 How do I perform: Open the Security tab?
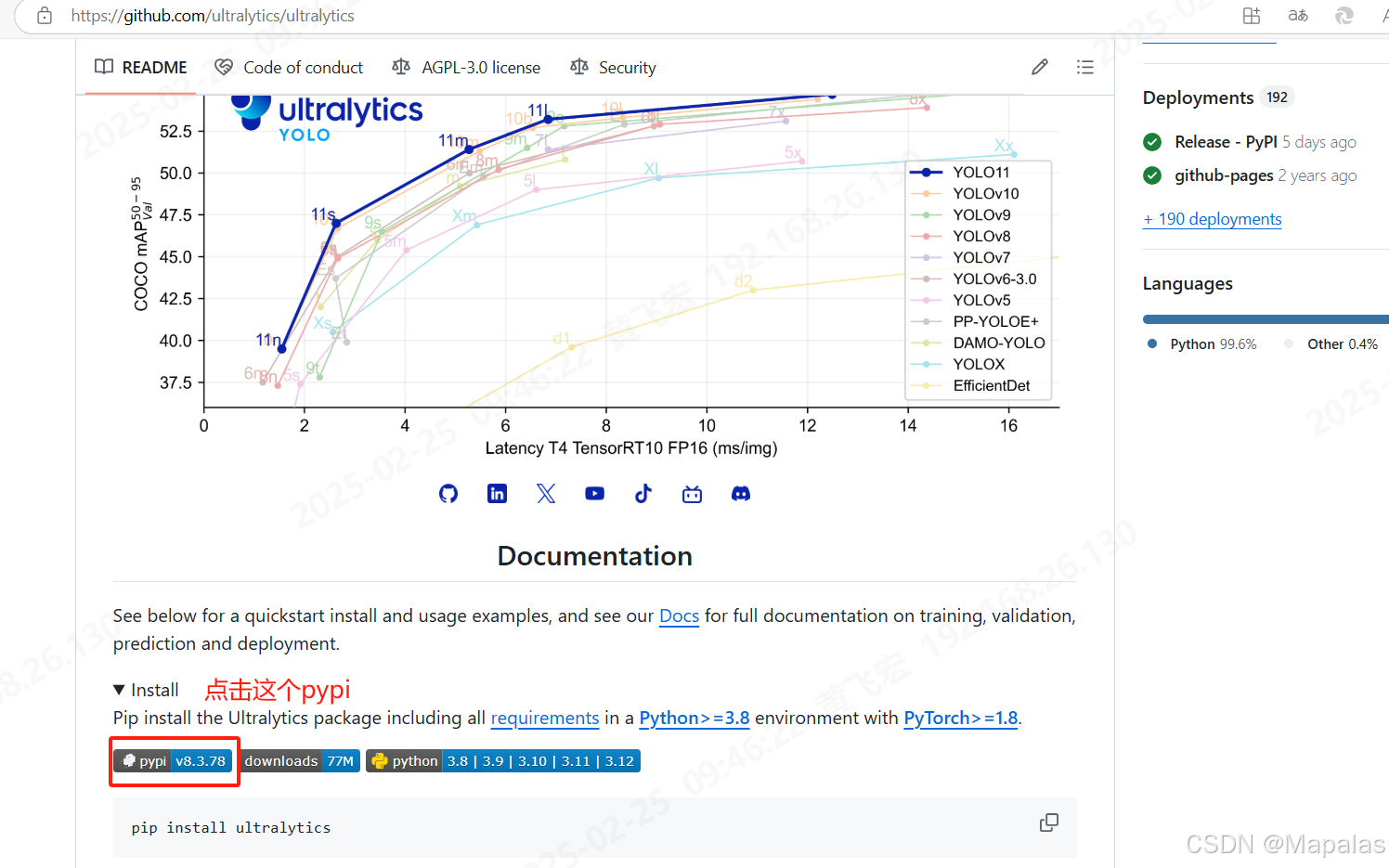pyautogui.click(x=613, y=66)
